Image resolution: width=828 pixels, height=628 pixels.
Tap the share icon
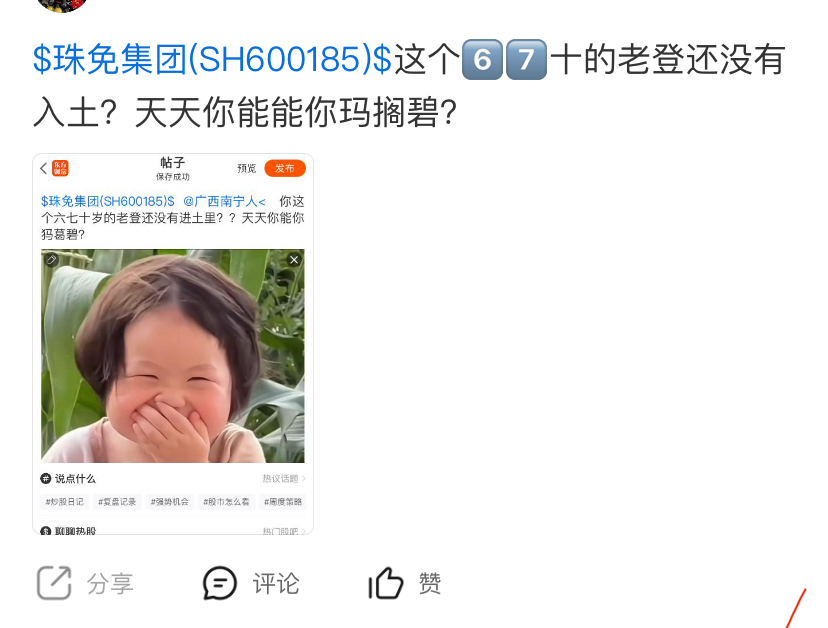(54, 583)
